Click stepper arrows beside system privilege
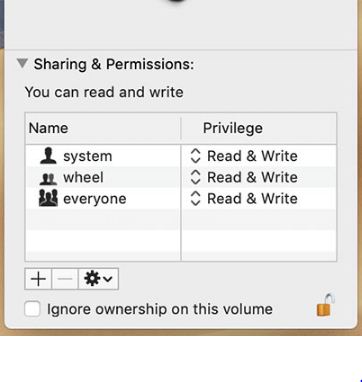The width and height of the screenshot is (362, 382). (x=195, y=156)
